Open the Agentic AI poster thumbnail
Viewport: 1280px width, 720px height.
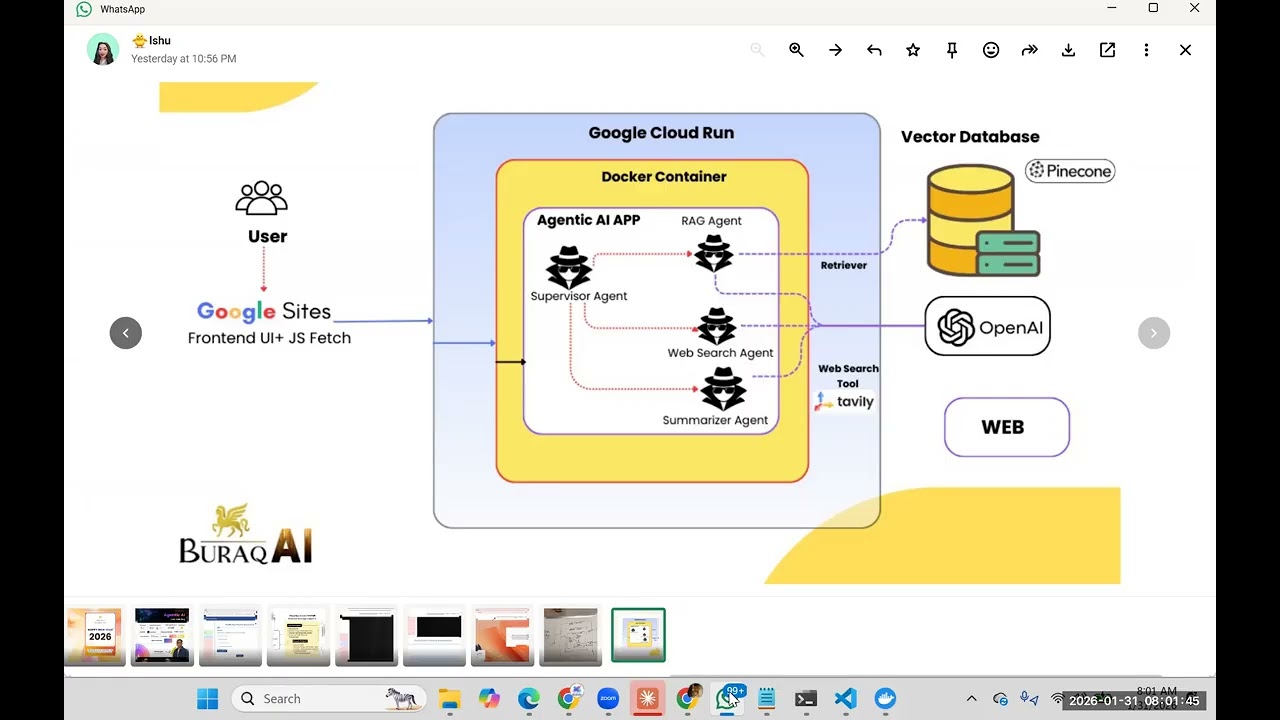point(162,636)
